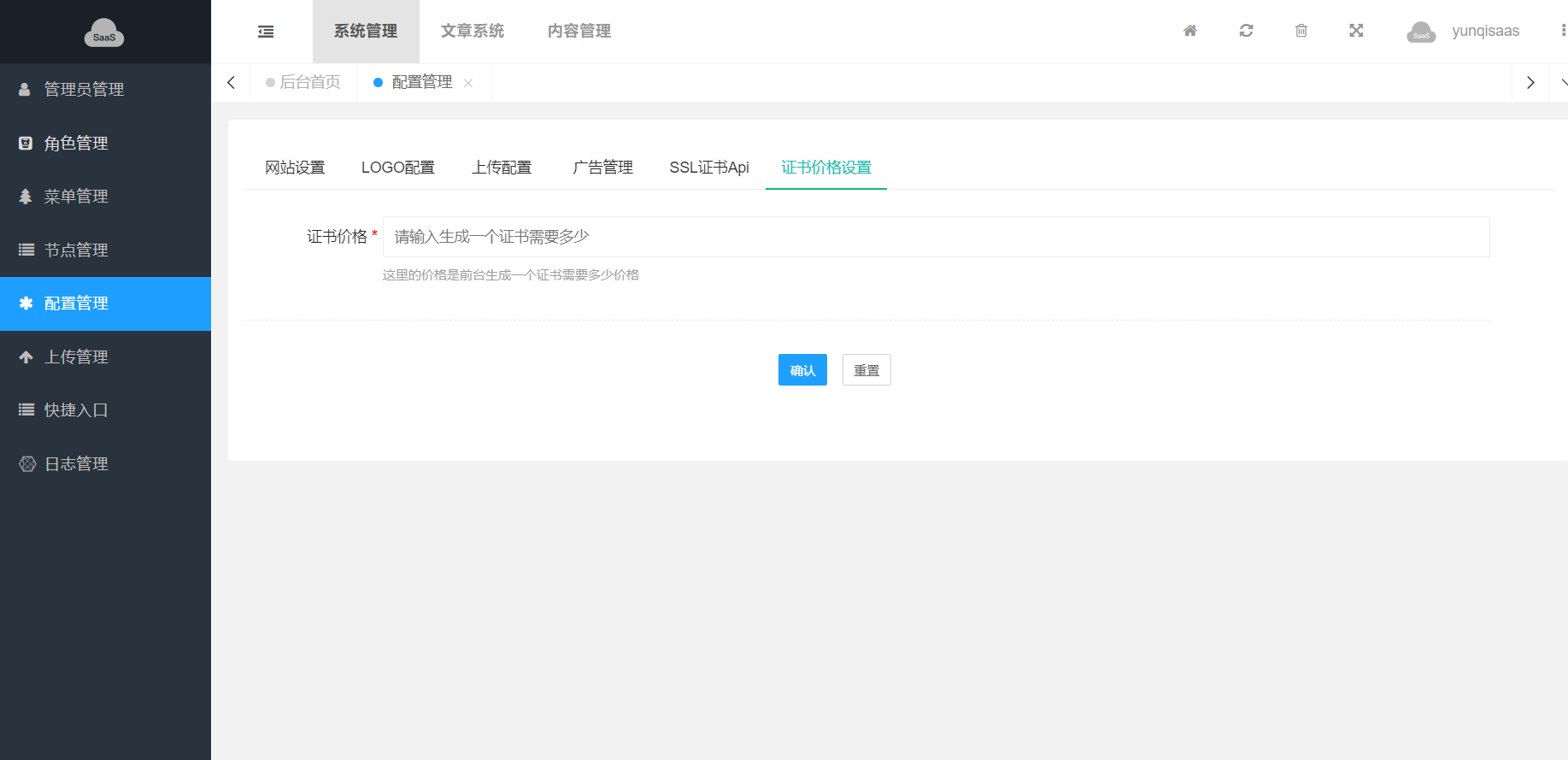Open the 内容管理 top menu
The width and height of the screenshot is (1568, 760).
click(x=579, y=32)
